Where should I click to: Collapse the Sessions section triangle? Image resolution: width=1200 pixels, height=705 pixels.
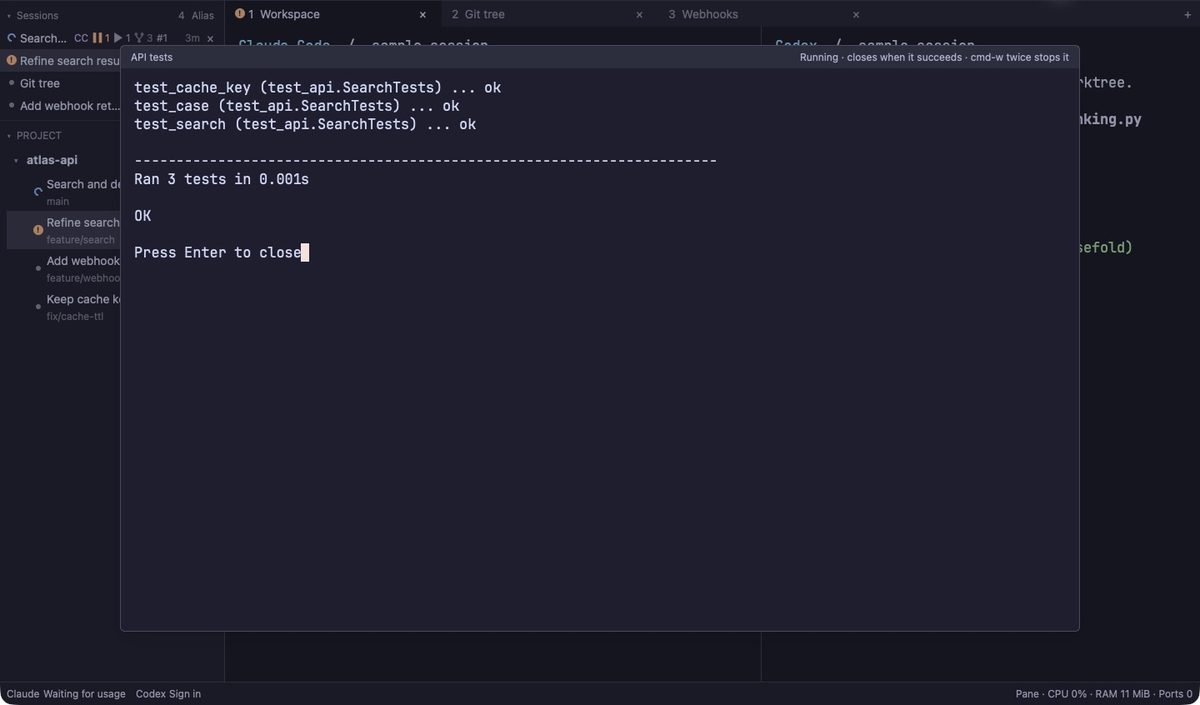click(9, 16)
